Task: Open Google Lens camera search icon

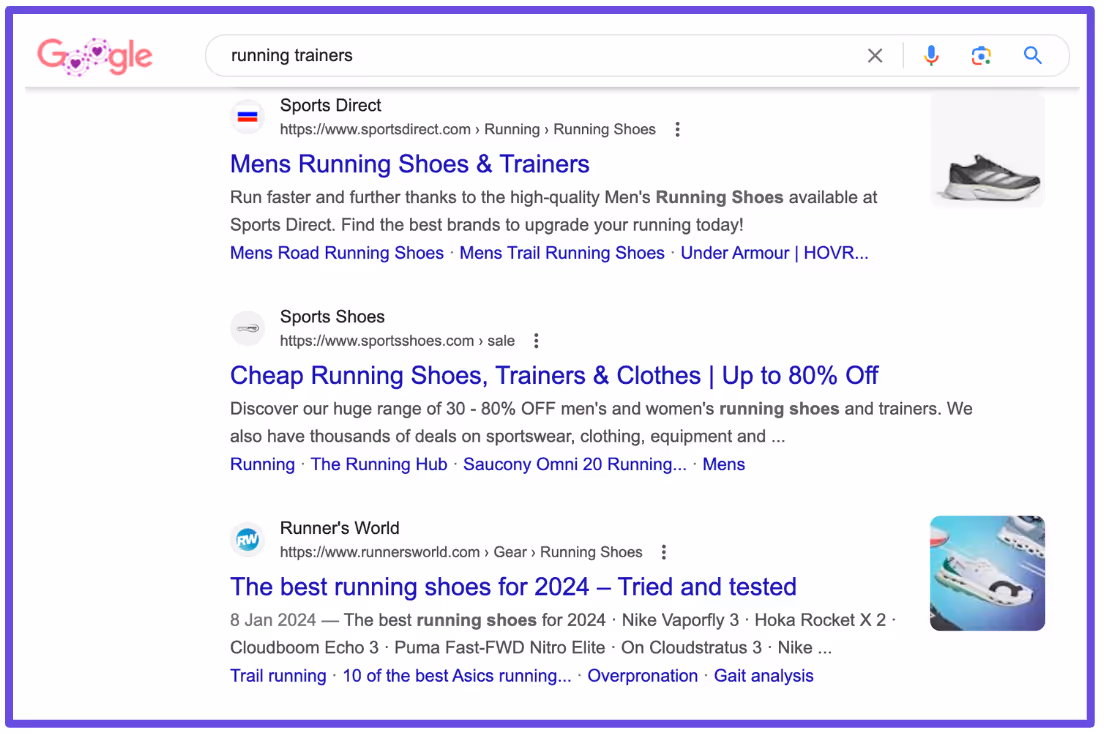Action: pyautogui.click(x=981, y=56)
